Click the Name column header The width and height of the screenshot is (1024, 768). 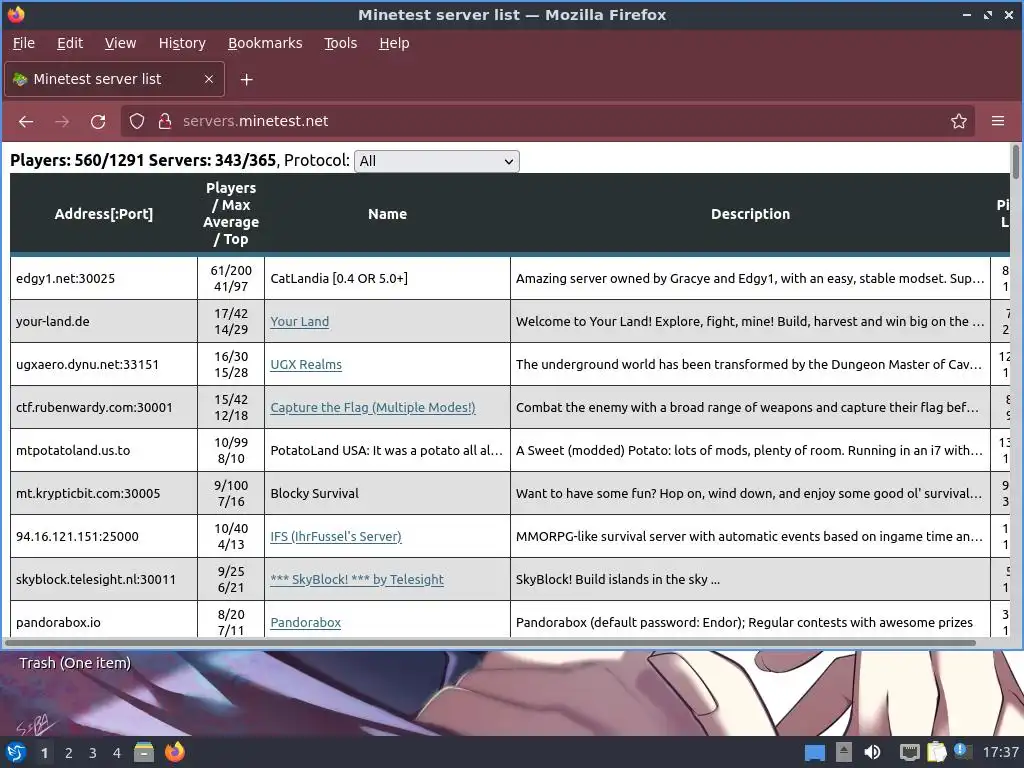click(x=387, y=214)
